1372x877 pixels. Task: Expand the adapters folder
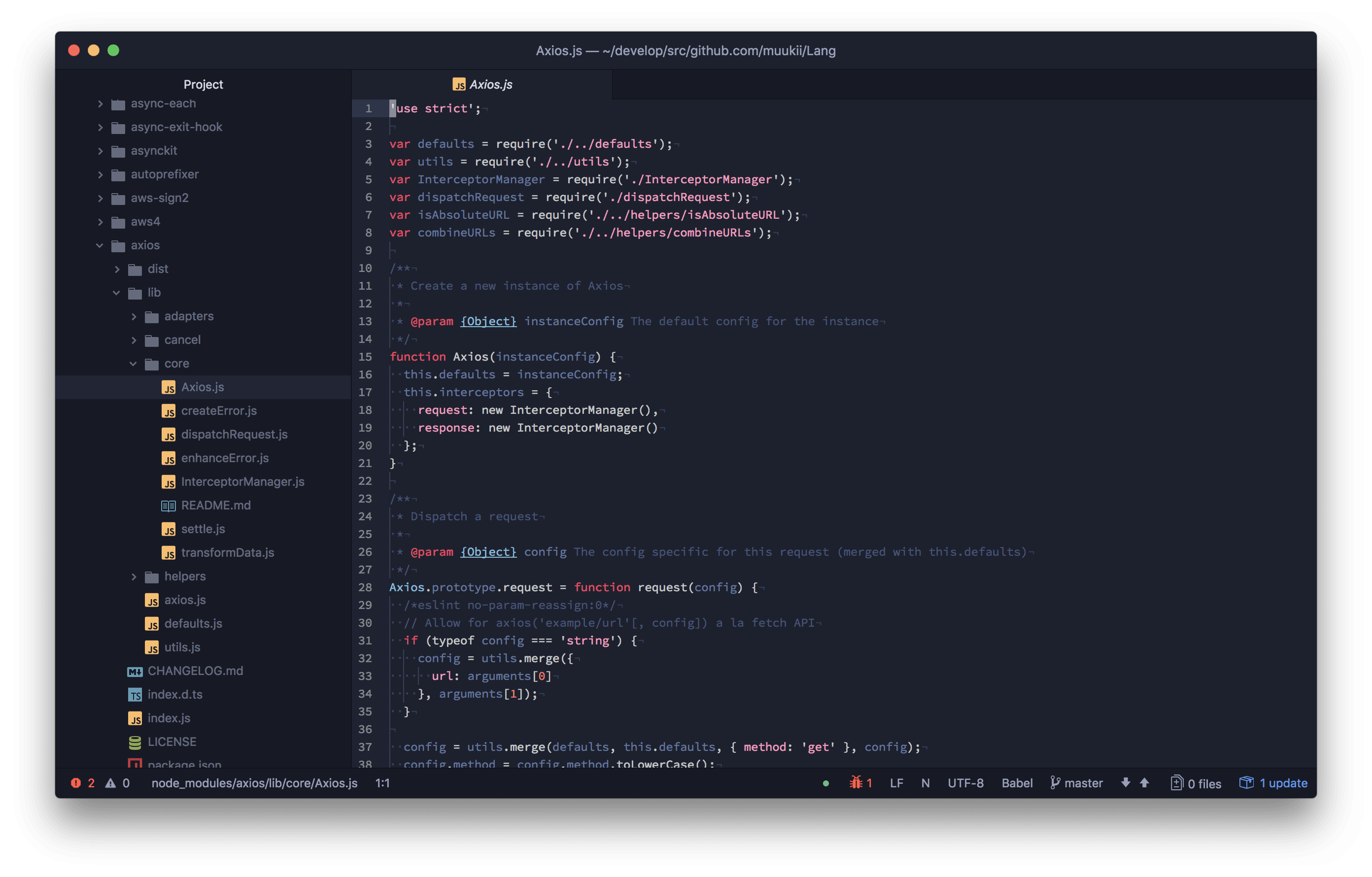(134, 317)
